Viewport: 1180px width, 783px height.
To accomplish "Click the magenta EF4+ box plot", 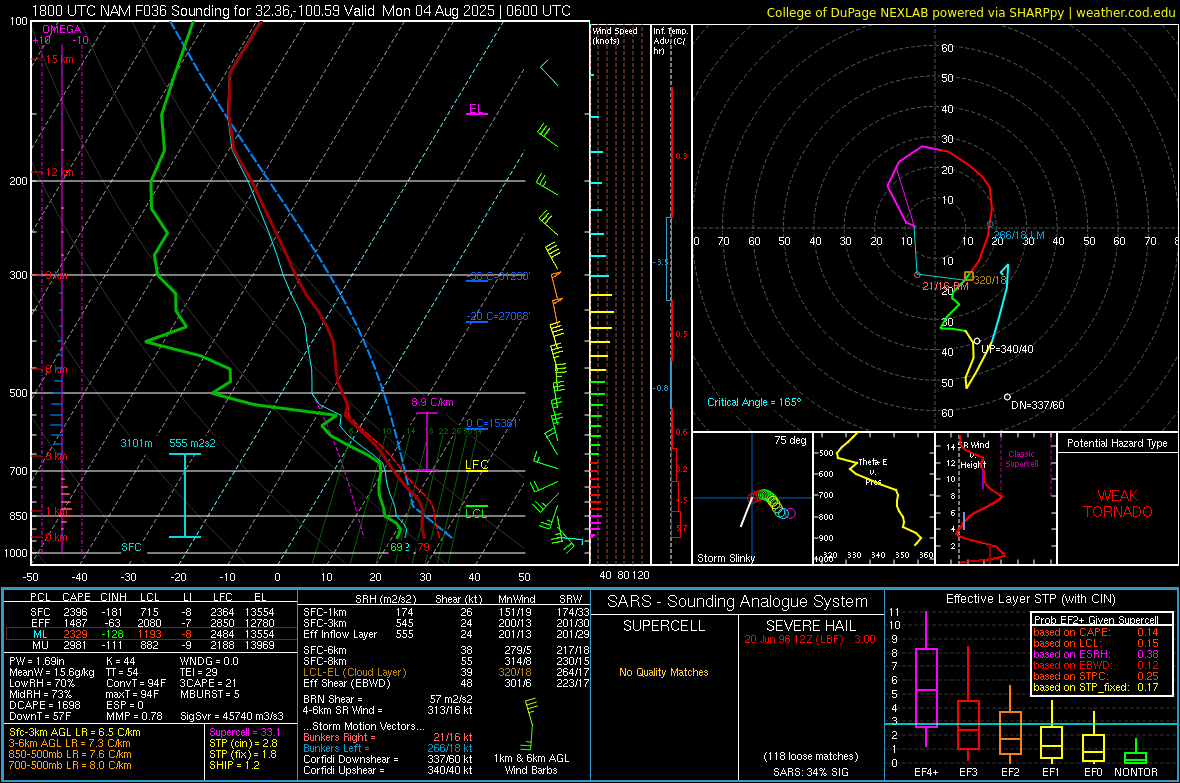I will [x=926, y=680].
